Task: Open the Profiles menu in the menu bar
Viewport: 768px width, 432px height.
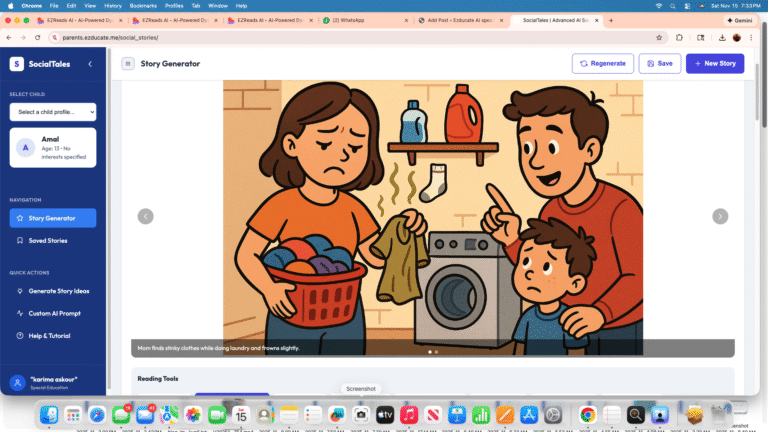Action: (174, 6)
